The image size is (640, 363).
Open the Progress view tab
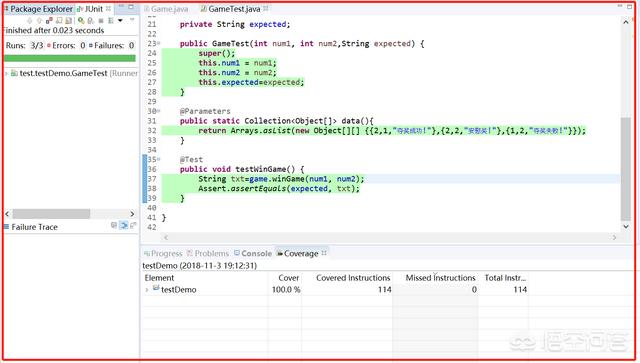163,254
